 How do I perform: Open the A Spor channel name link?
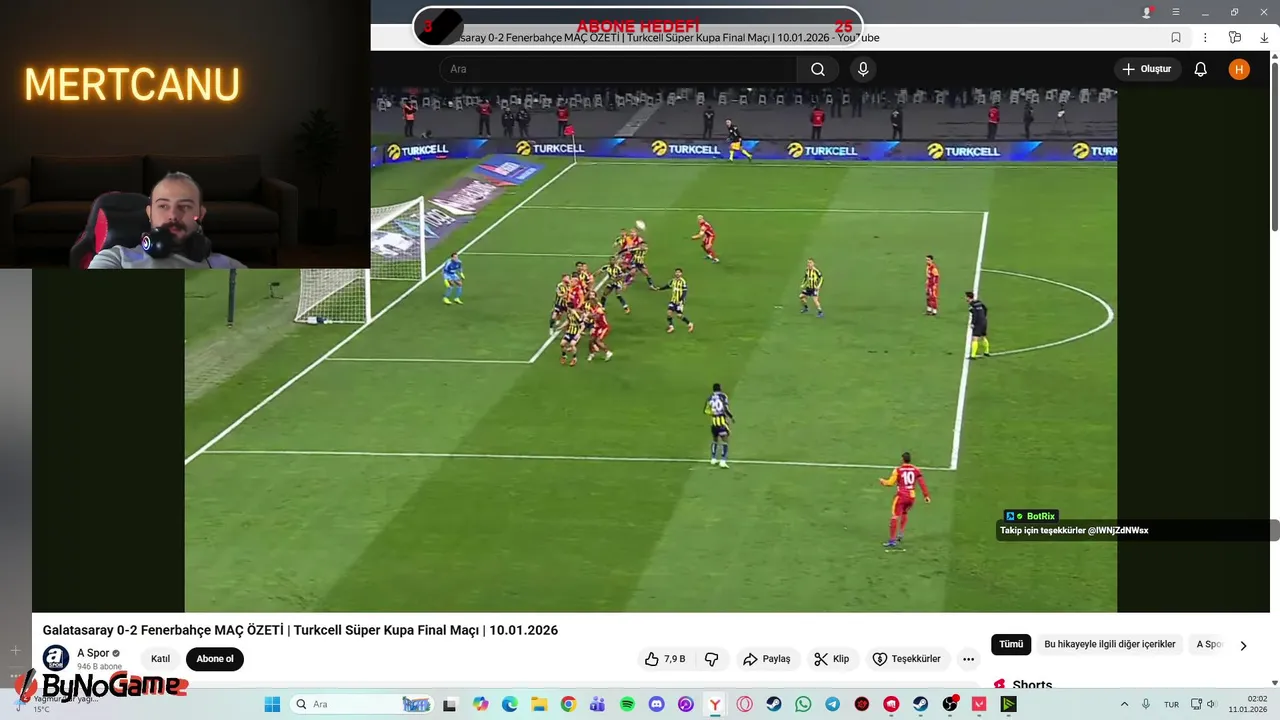pyautogui.click(x=93, y=653)
